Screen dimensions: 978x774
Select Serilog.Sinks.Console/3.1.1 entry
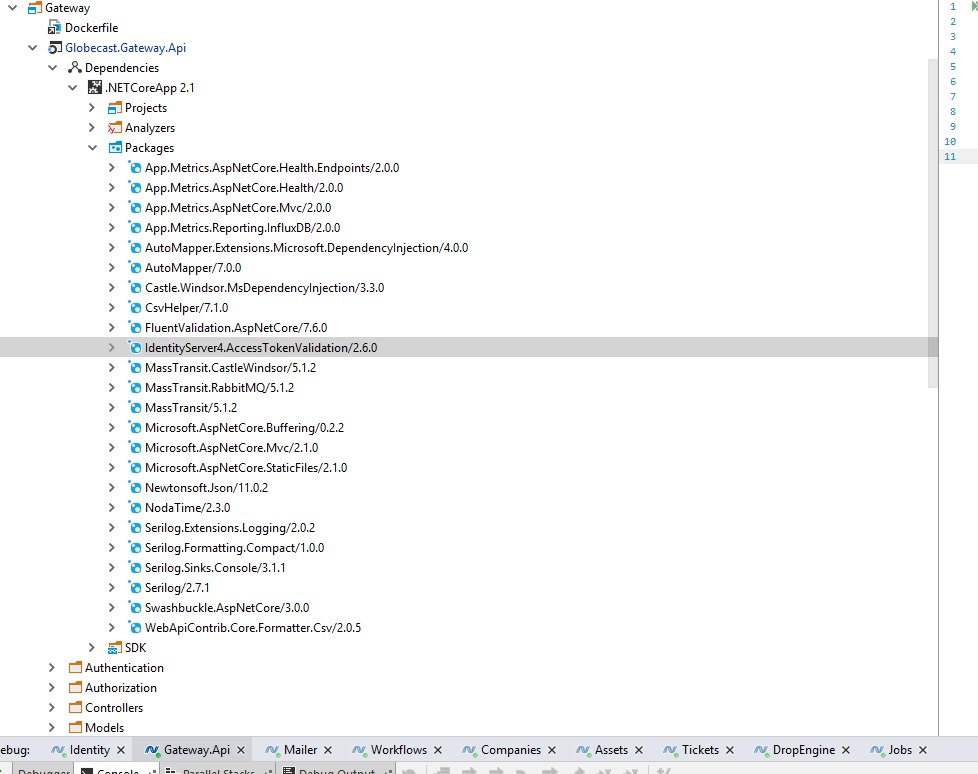click(215, 568)
